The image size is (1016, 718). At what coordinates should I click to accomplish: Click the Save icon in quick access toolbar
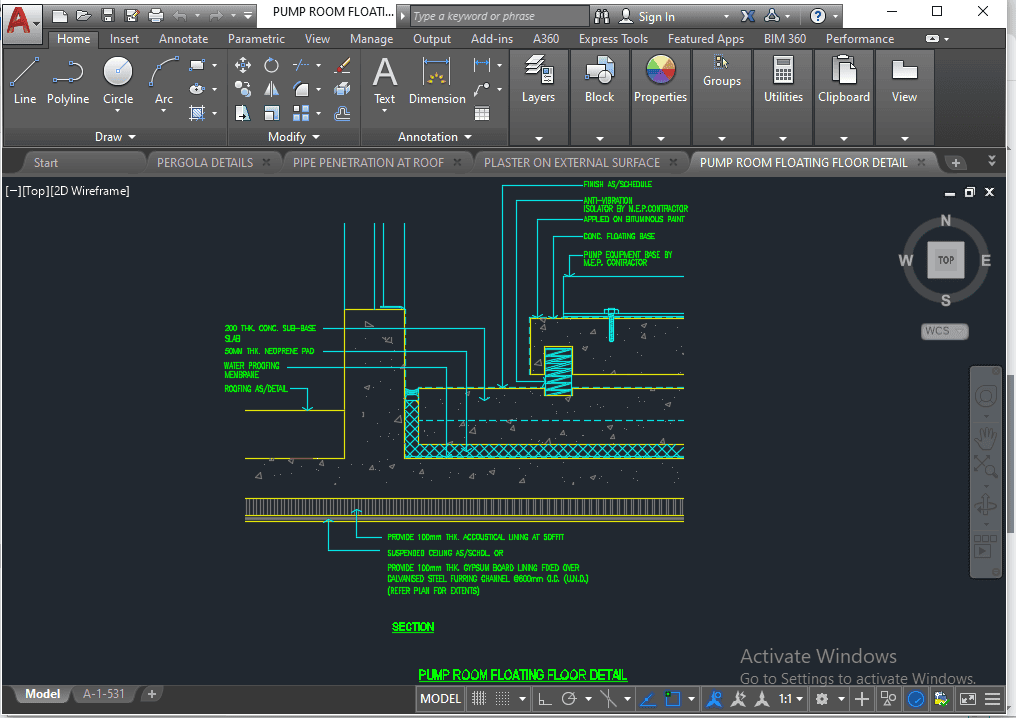(x=108, y=16)
